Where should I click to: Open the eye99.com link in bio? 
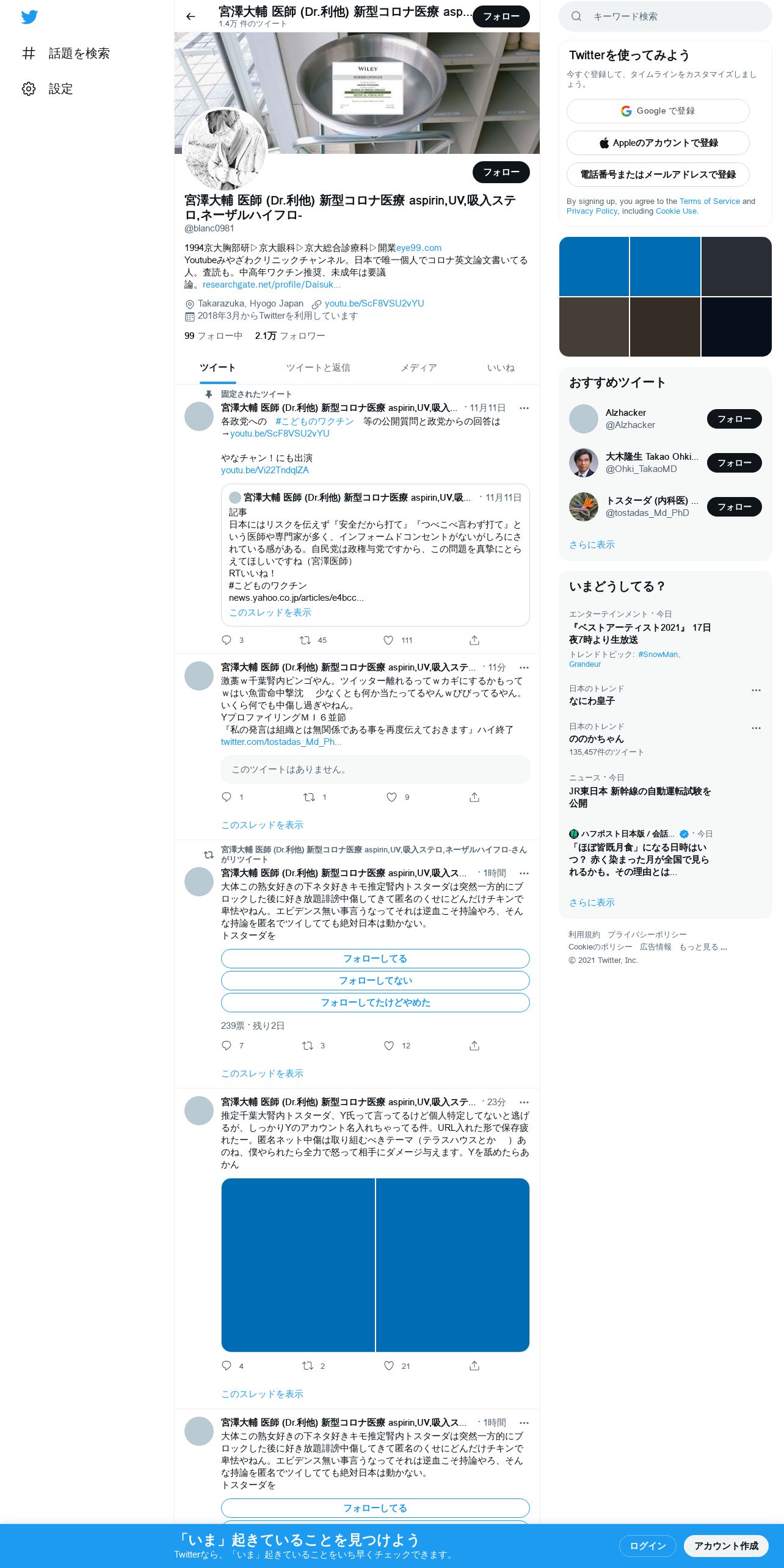(419, 248)
